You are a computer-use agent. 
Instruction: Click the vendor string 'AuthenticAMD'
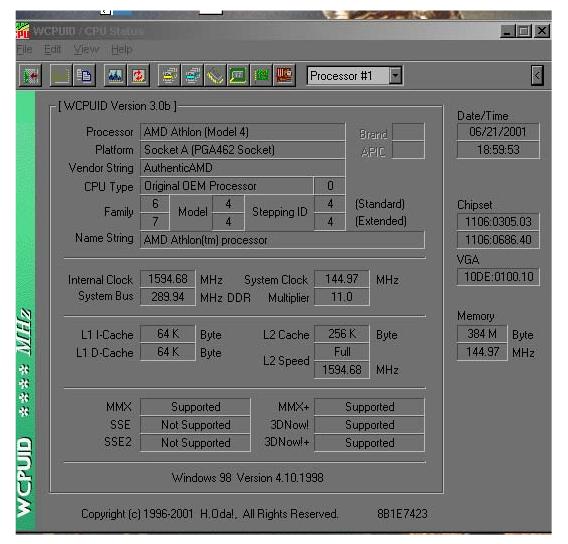(242, 168)
